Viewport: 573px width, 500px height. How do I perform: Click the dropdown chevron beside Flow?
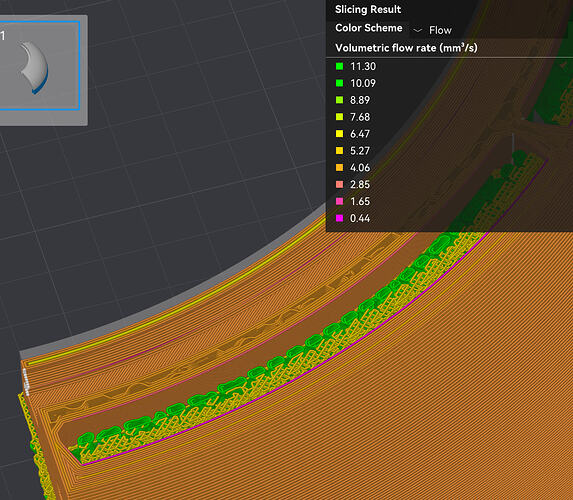click(417, 30)
